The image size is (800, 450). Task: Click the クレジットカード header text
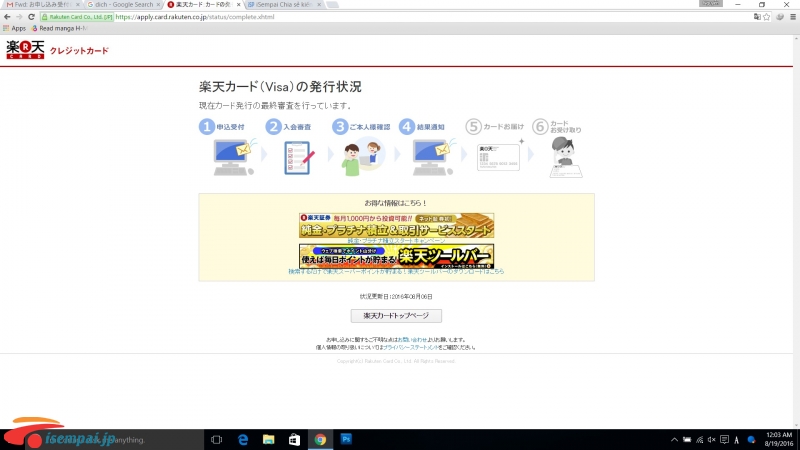coord(79,51)
